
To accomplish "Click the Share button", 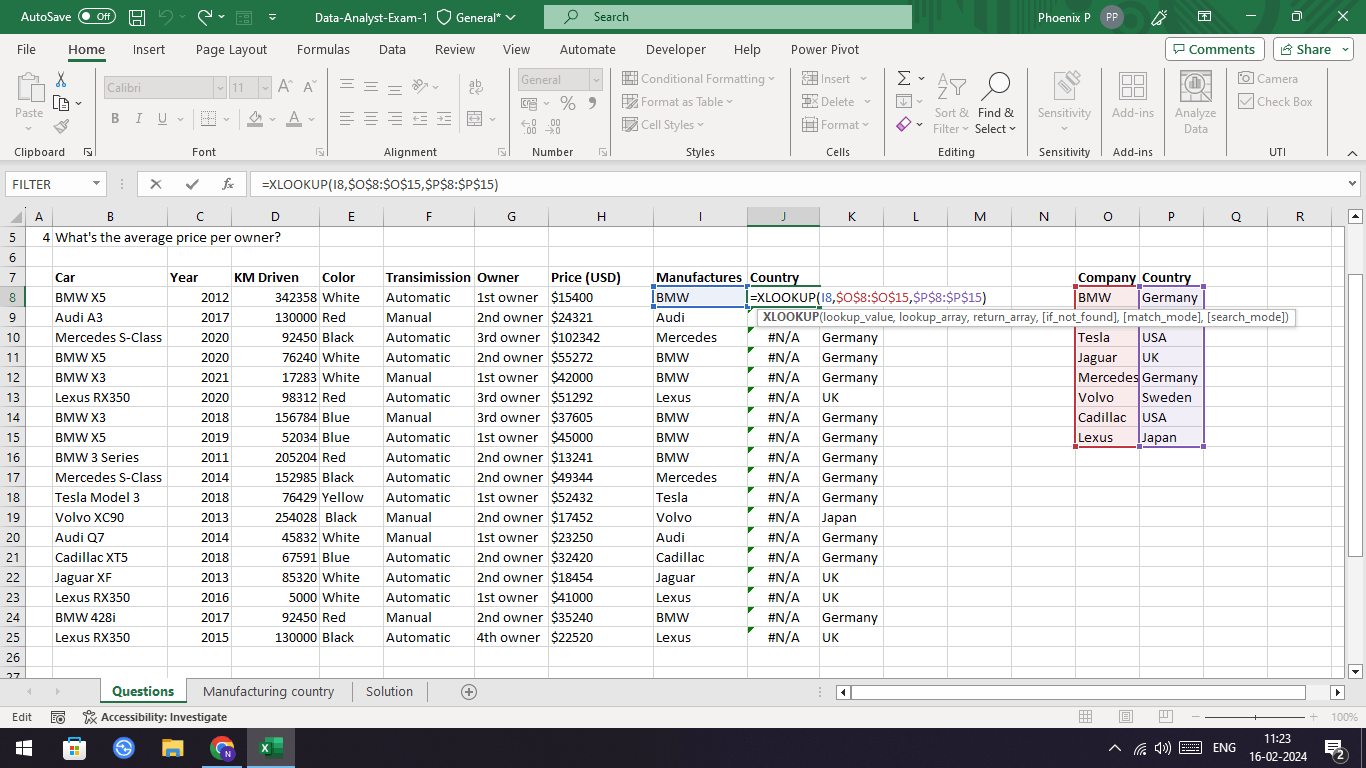I will click(x=1313, y=49).
